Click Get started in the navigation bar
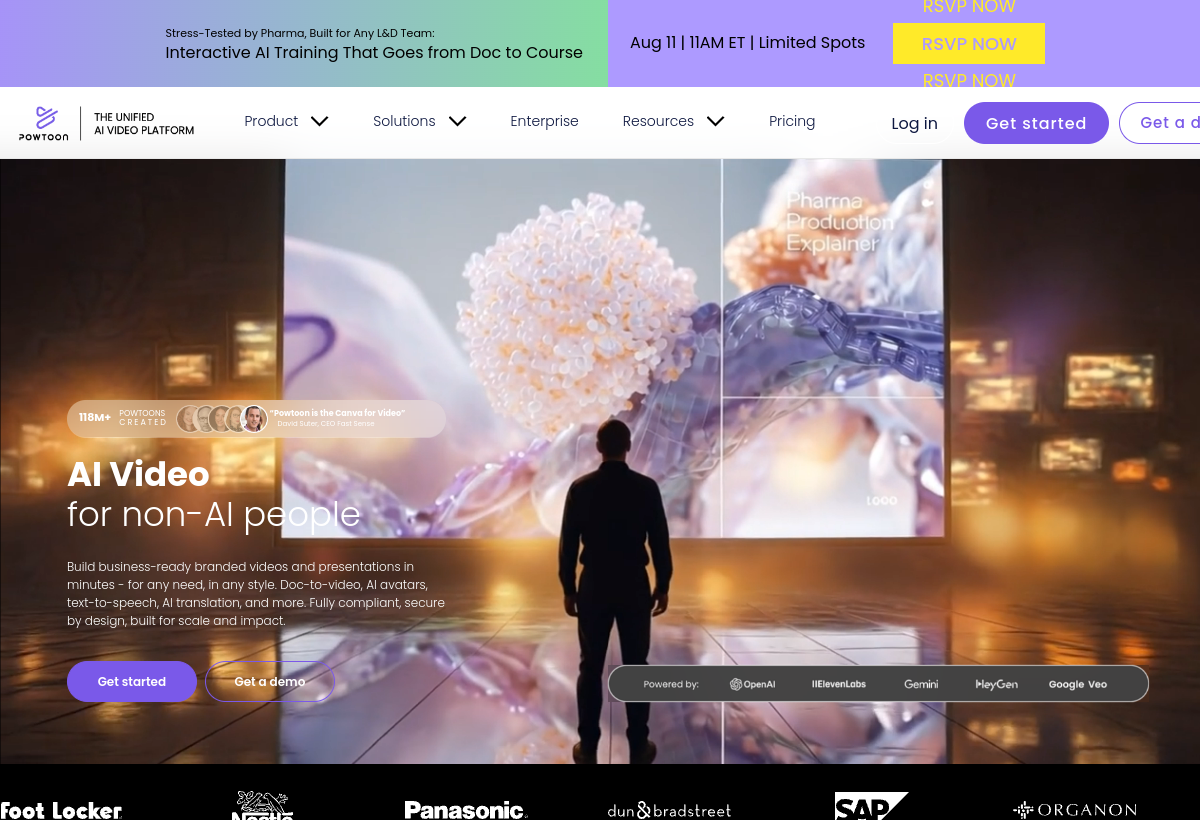1200x820 pixels. (x=1036, y=123)
